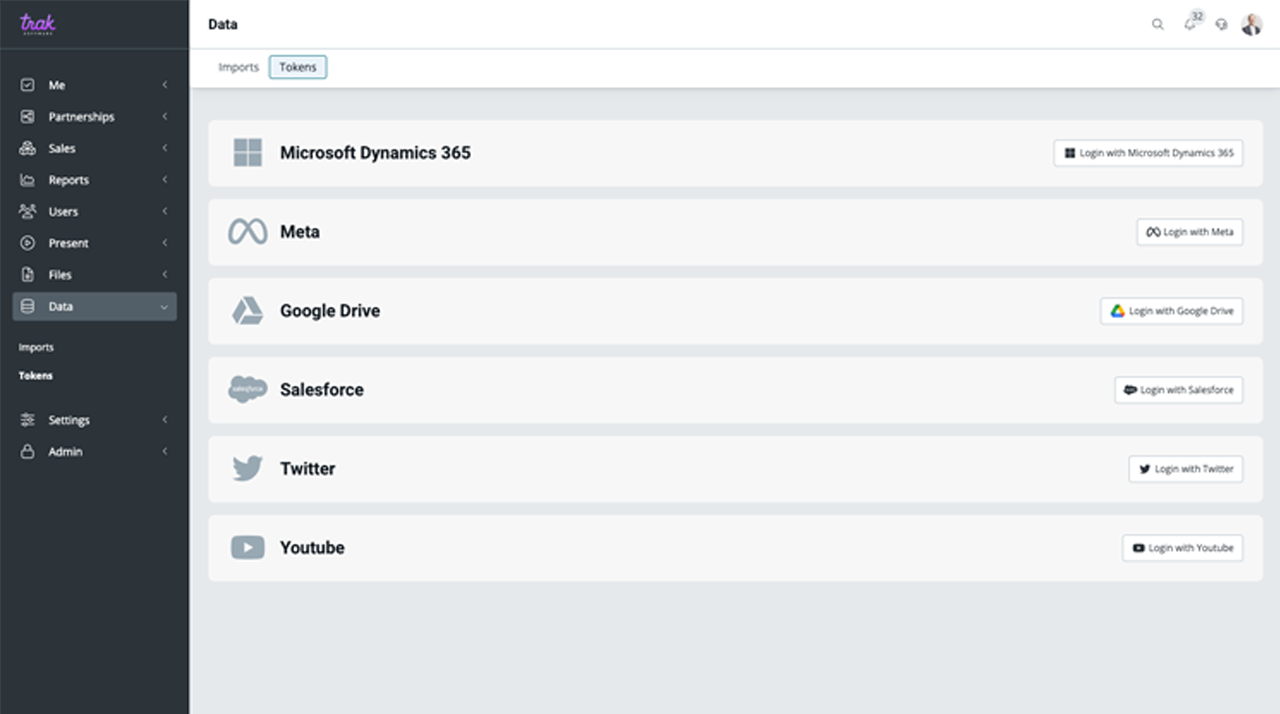Open the Partnerships menu label

click(81, 117)
